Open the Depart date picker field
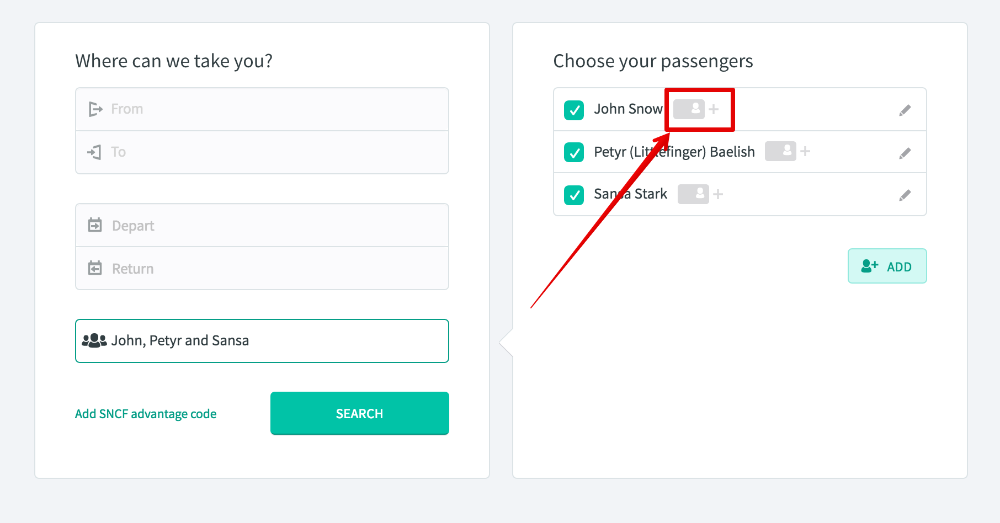The height and width of the screenshot is (523, 1000). pyautogui.click(x=262, y=225)
